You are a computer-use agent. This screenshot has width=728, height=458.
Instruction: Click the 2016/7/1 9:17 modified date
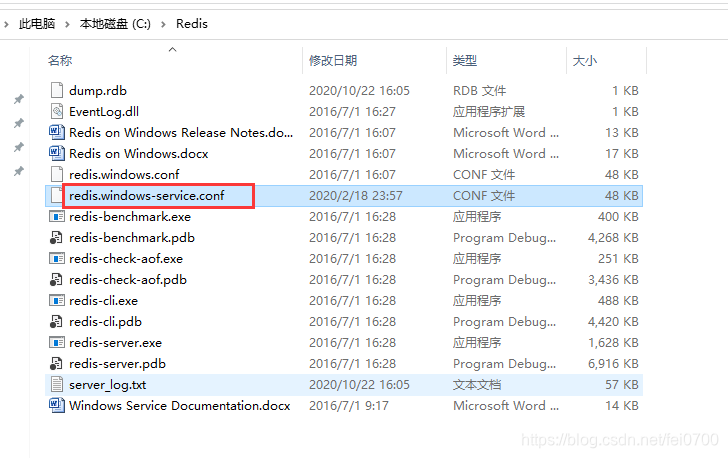(x=349, y=406)
